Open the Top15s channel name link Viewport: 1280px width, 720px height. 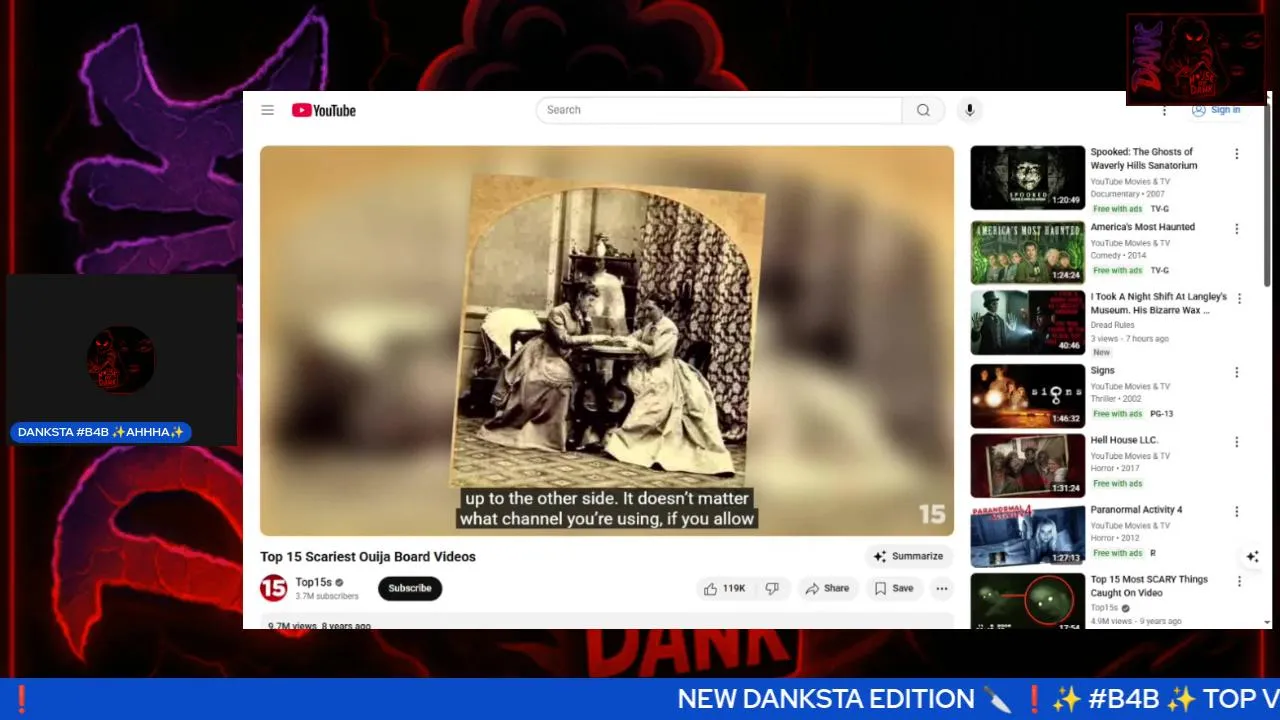tap(313, 582)
